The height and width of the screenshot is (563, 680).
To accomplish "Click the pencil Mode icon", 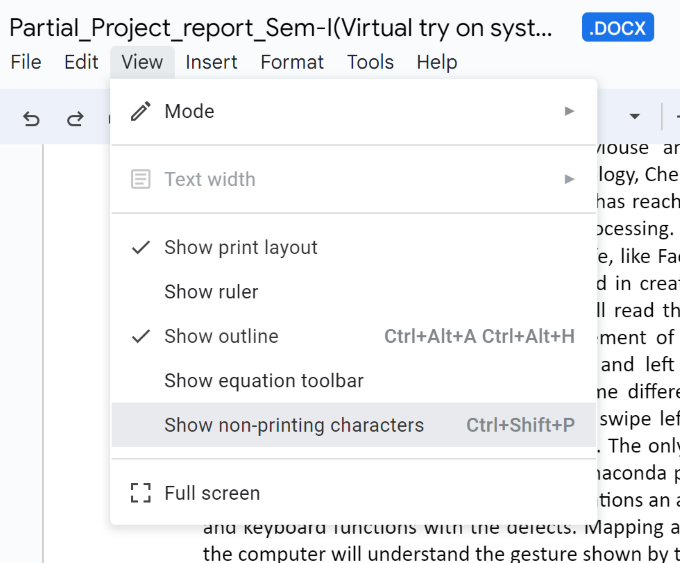I will pos(141,111).
